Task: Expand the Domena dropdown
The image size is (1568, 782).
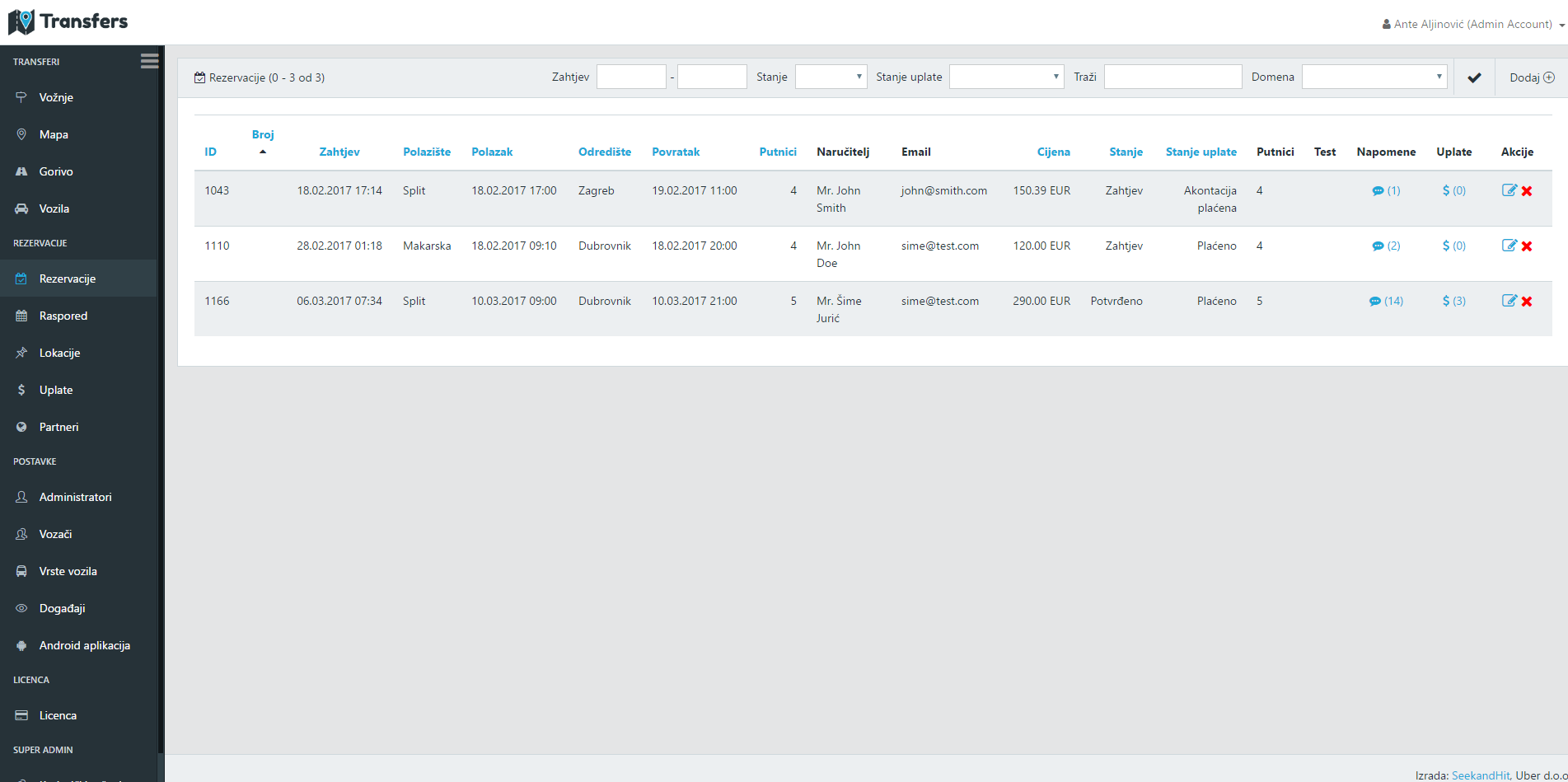Action: point(1374,77)
